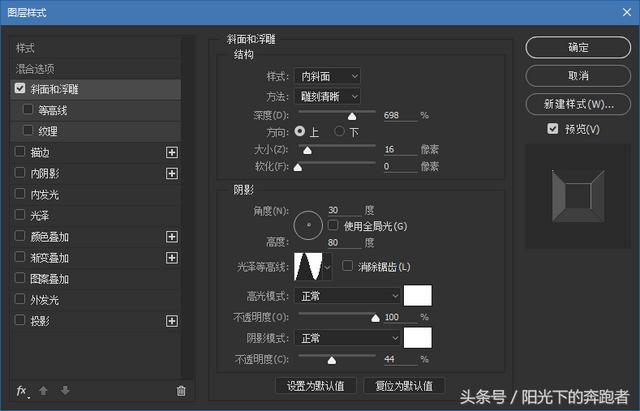Click the 确定 button
Image resolution: width=640 pixels, height=411 pixels.
[x=578, y=47]
